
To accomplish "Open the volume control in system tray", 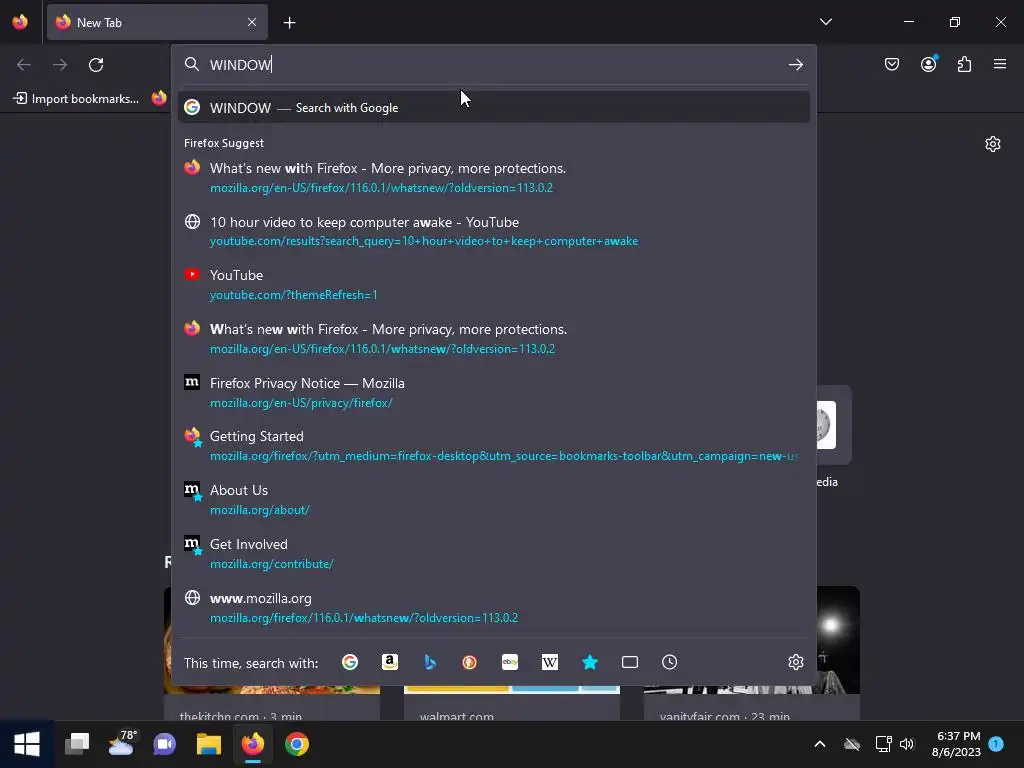I will (x=907, y=744).
